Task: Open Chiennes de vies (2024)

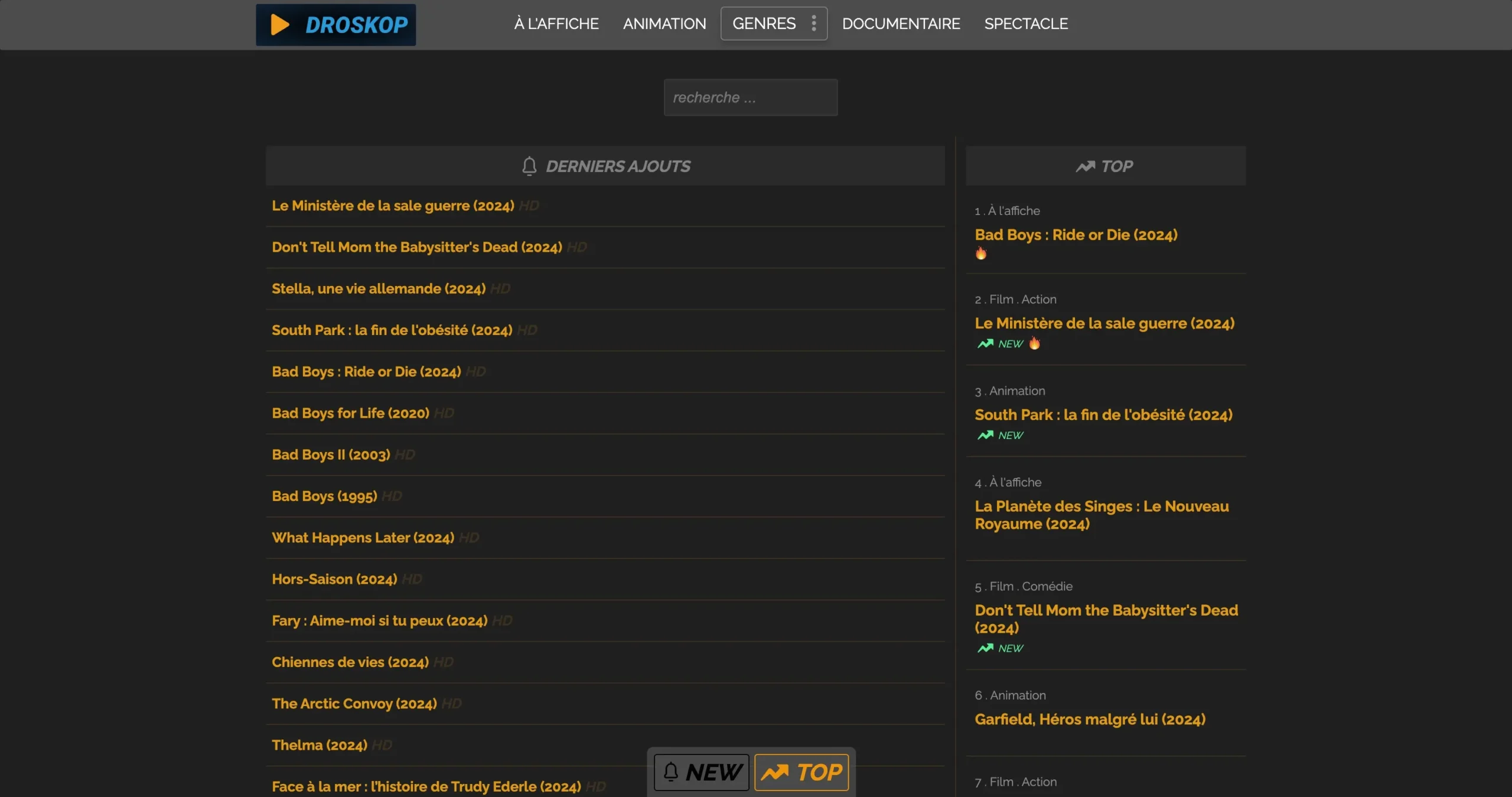Action: pos(350,662)
